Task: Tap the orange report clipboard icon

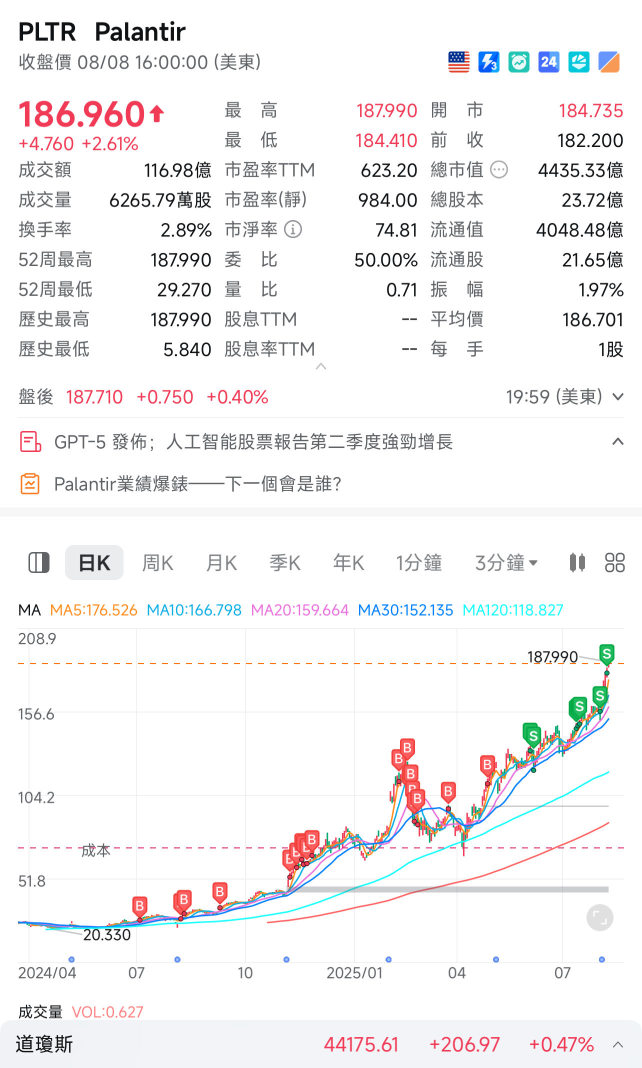Action: 30,484
